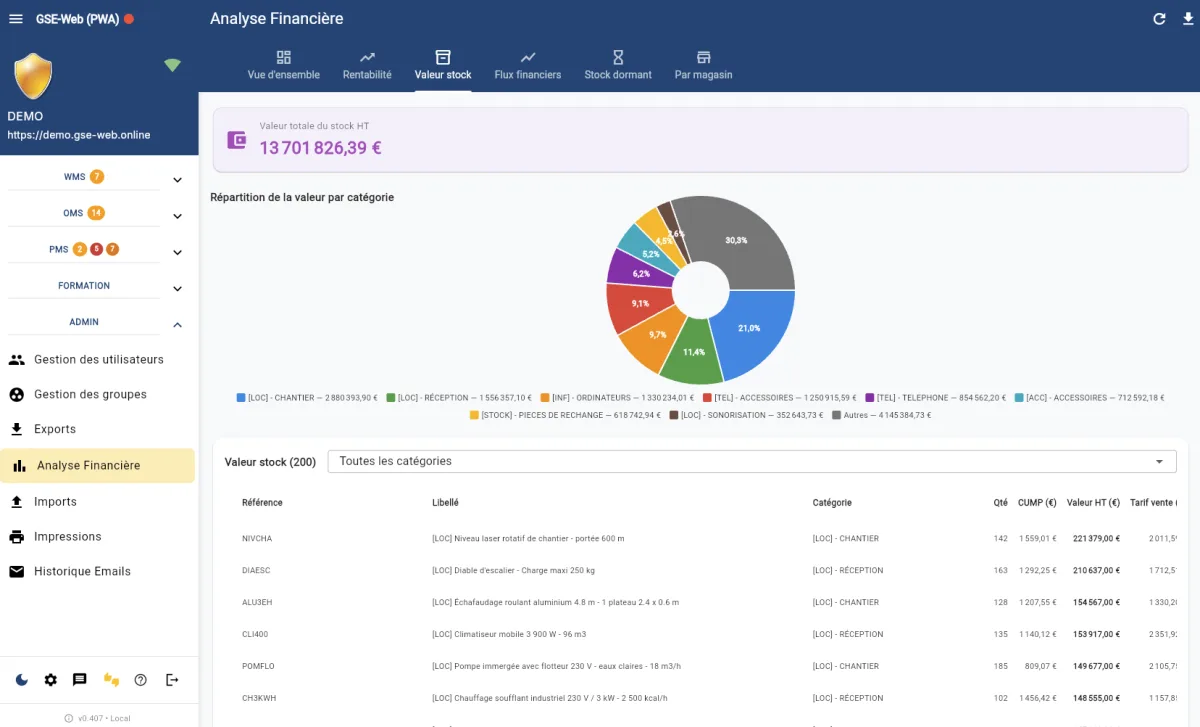
Task: Open the chat message icon
Action: tap(80, 680)
